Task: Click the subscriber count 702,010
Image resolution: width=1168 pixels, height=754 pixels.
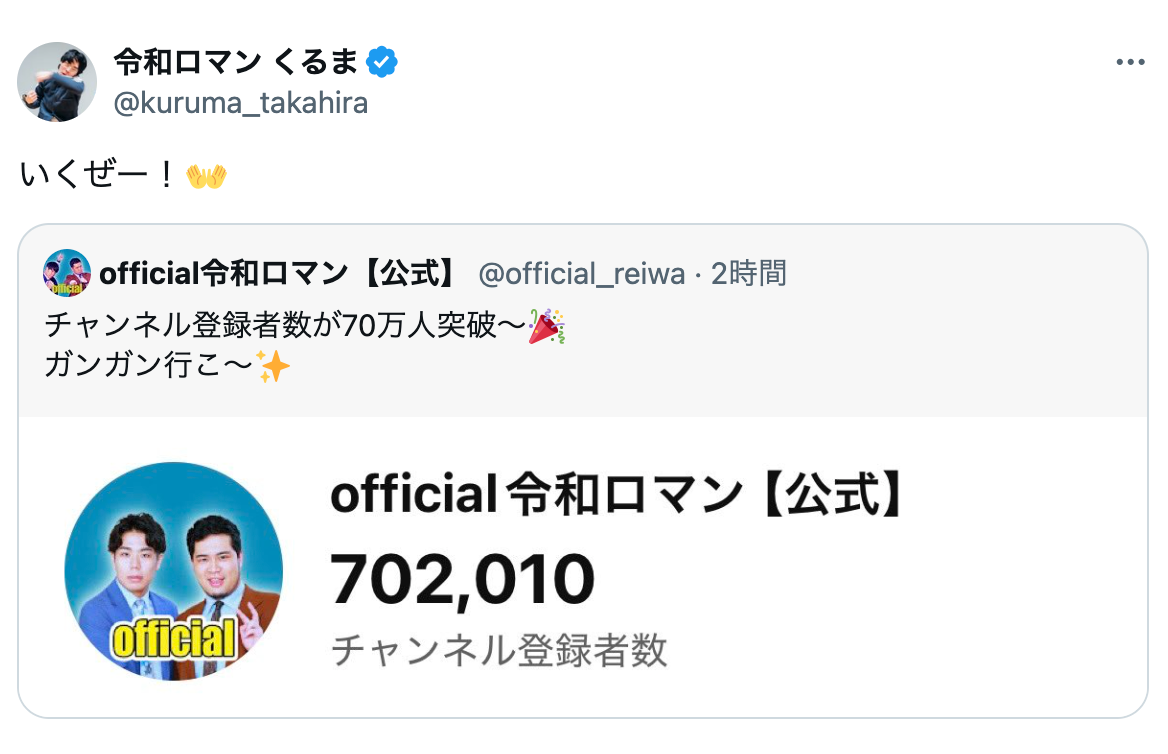Action: click(464, 576)
